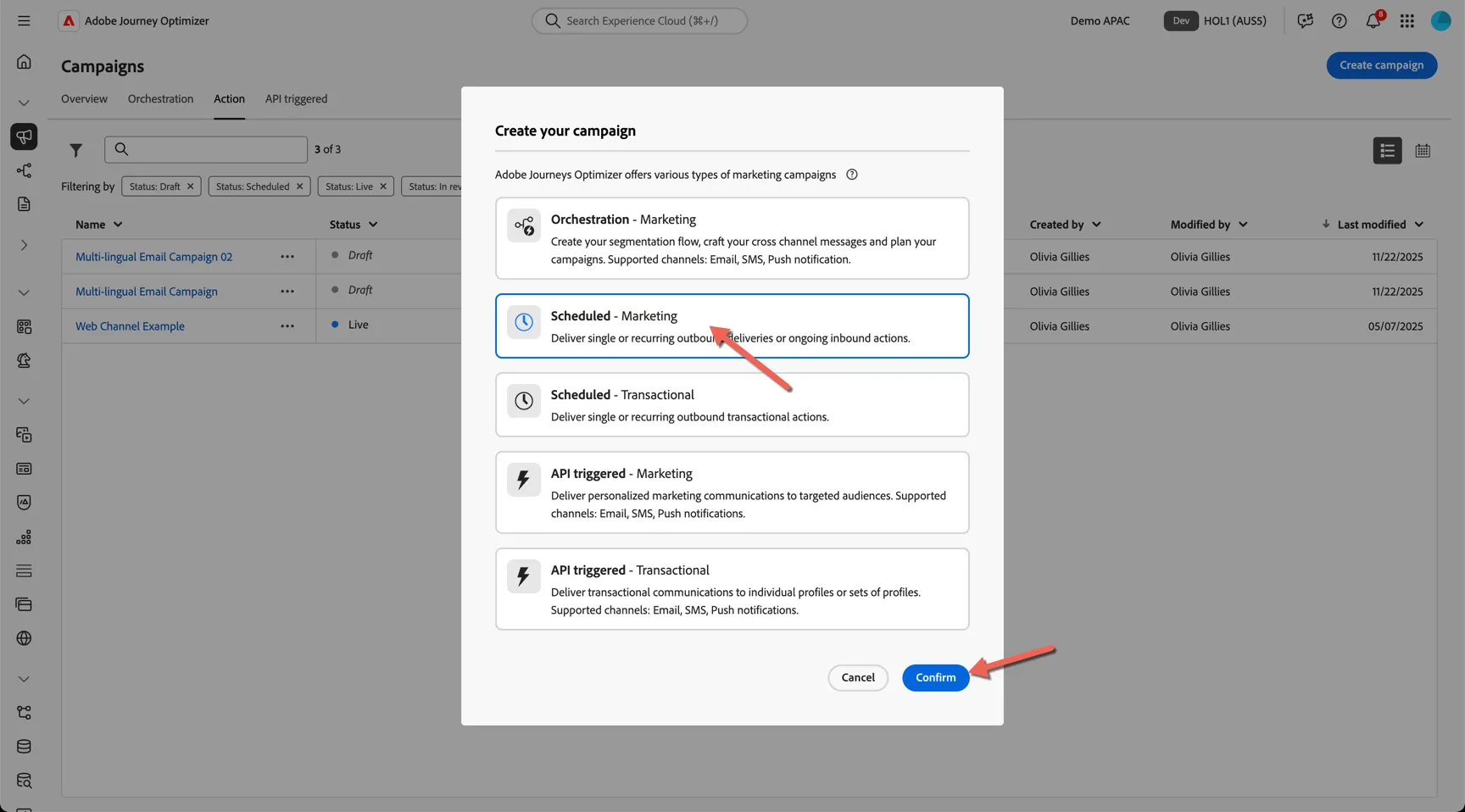Screen dimensions: 1465x812
Task: Open the shield sidebar icon
Action: pos(24,503)
